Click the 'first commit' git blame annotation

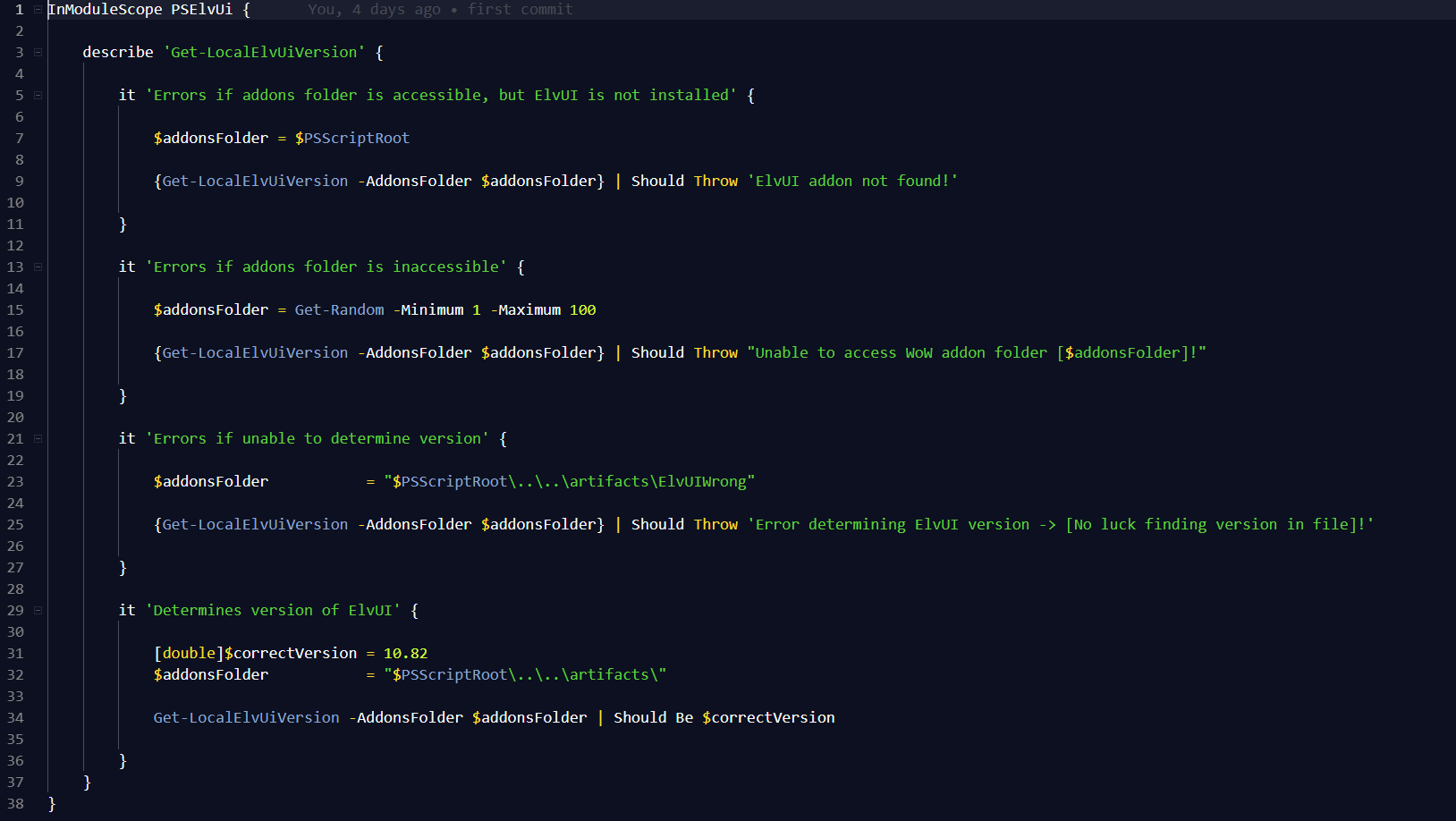(x=521, y=9)
